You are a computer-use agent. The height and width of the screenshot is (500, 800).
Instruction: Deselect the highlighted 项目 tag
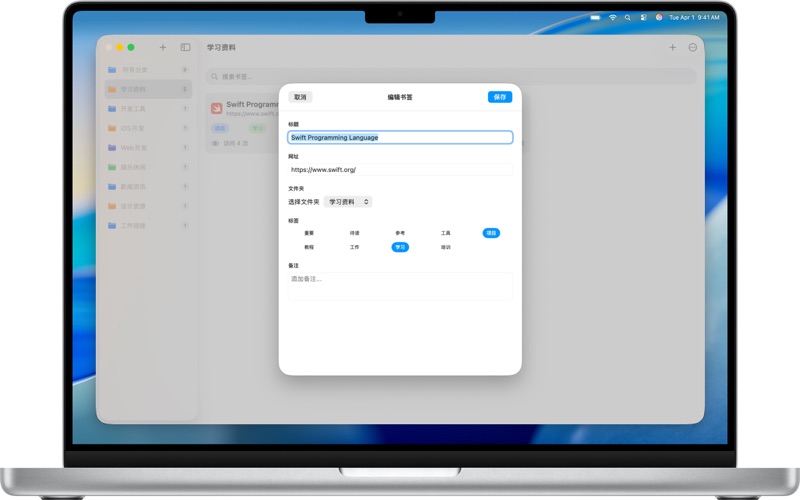[x=491, y=233]
